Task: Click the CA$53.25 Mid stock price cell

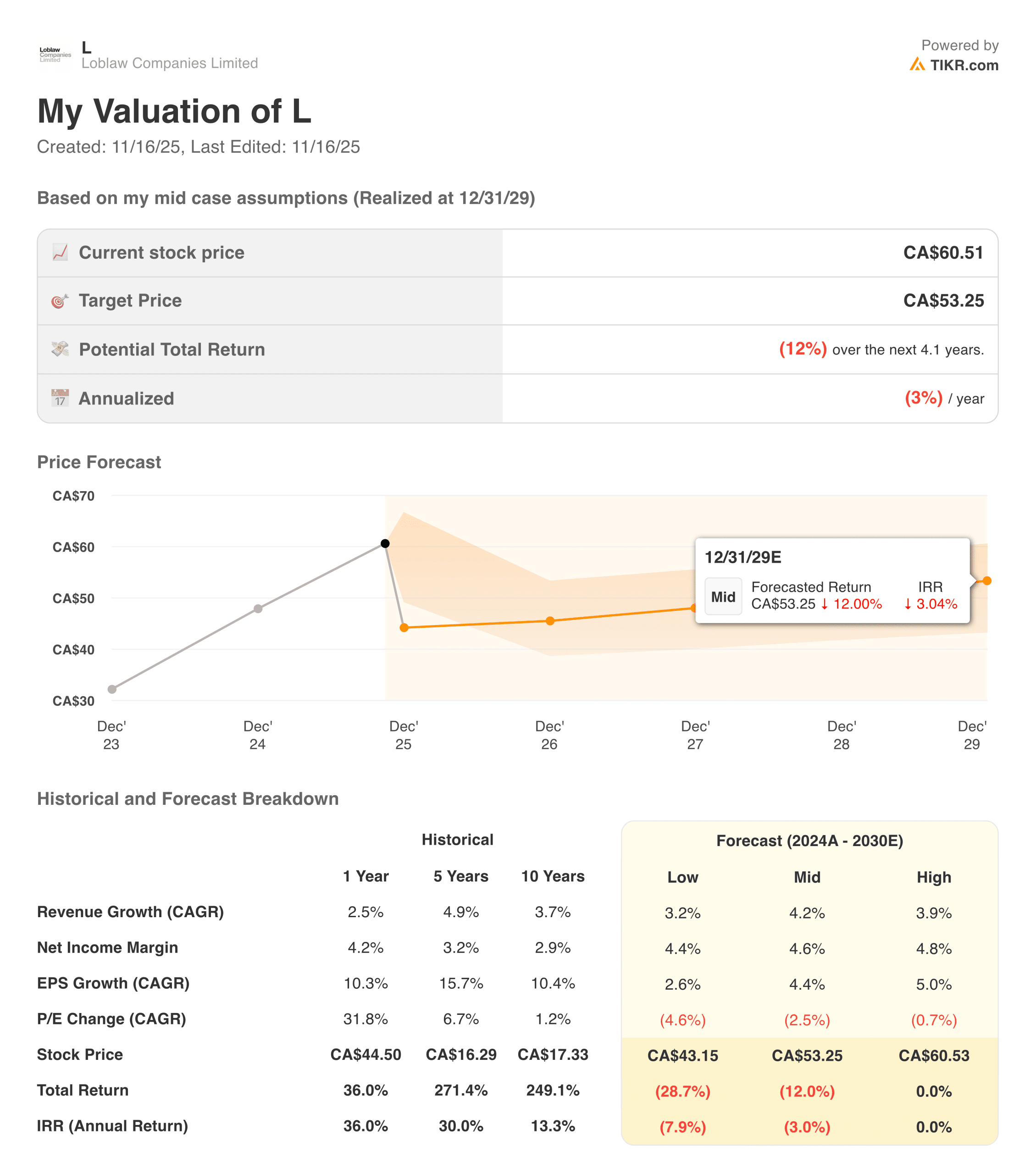Action: (808, 1055)
